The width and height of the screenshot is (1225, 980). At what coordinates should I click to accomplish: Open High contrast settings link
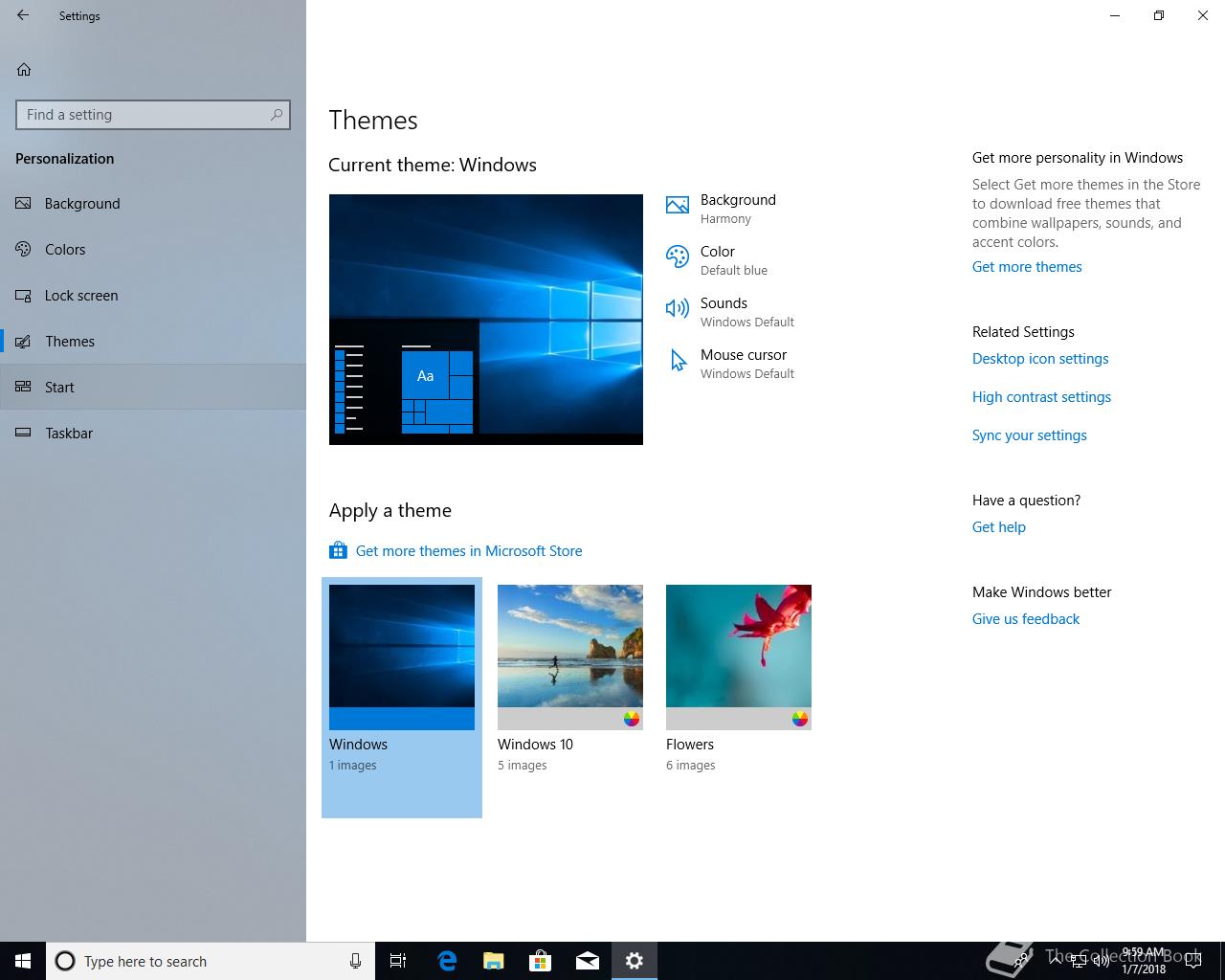tap(1041, 397)
